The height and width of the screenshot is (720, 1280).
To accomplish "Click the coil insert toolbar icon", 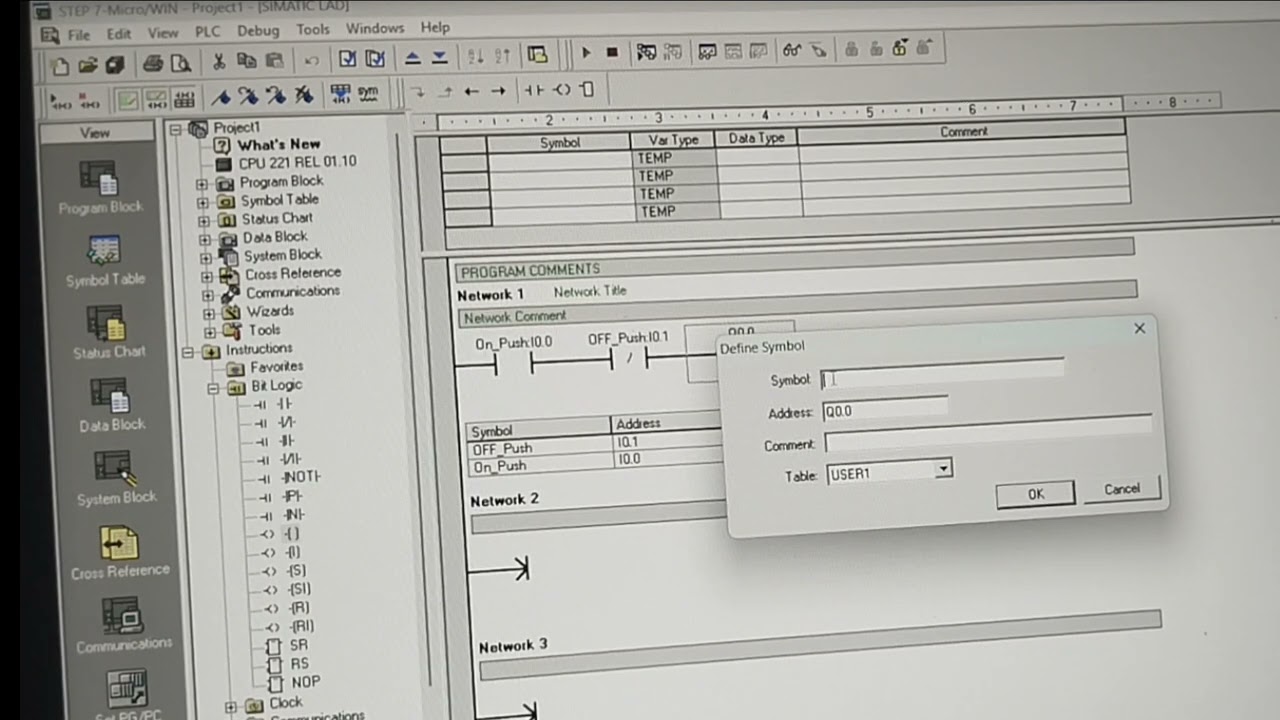I will click(562, 90).
